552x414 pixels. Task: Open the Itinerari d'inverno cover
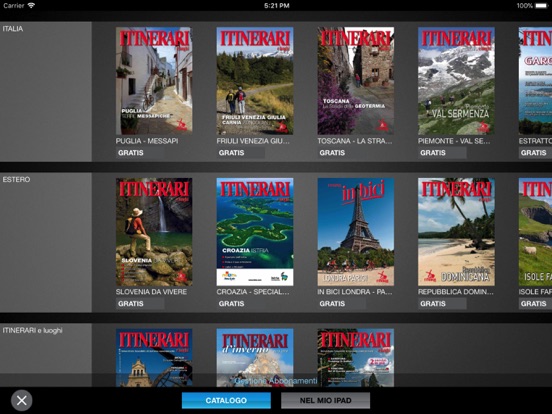click(x=255, y=358)
